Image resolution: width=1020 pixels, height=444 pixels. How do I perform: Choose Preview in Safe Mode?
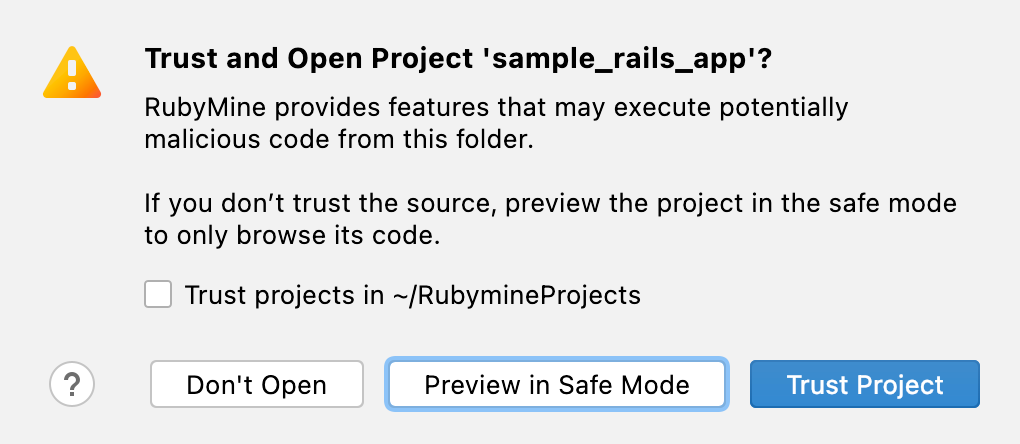(x=557, y=385)
